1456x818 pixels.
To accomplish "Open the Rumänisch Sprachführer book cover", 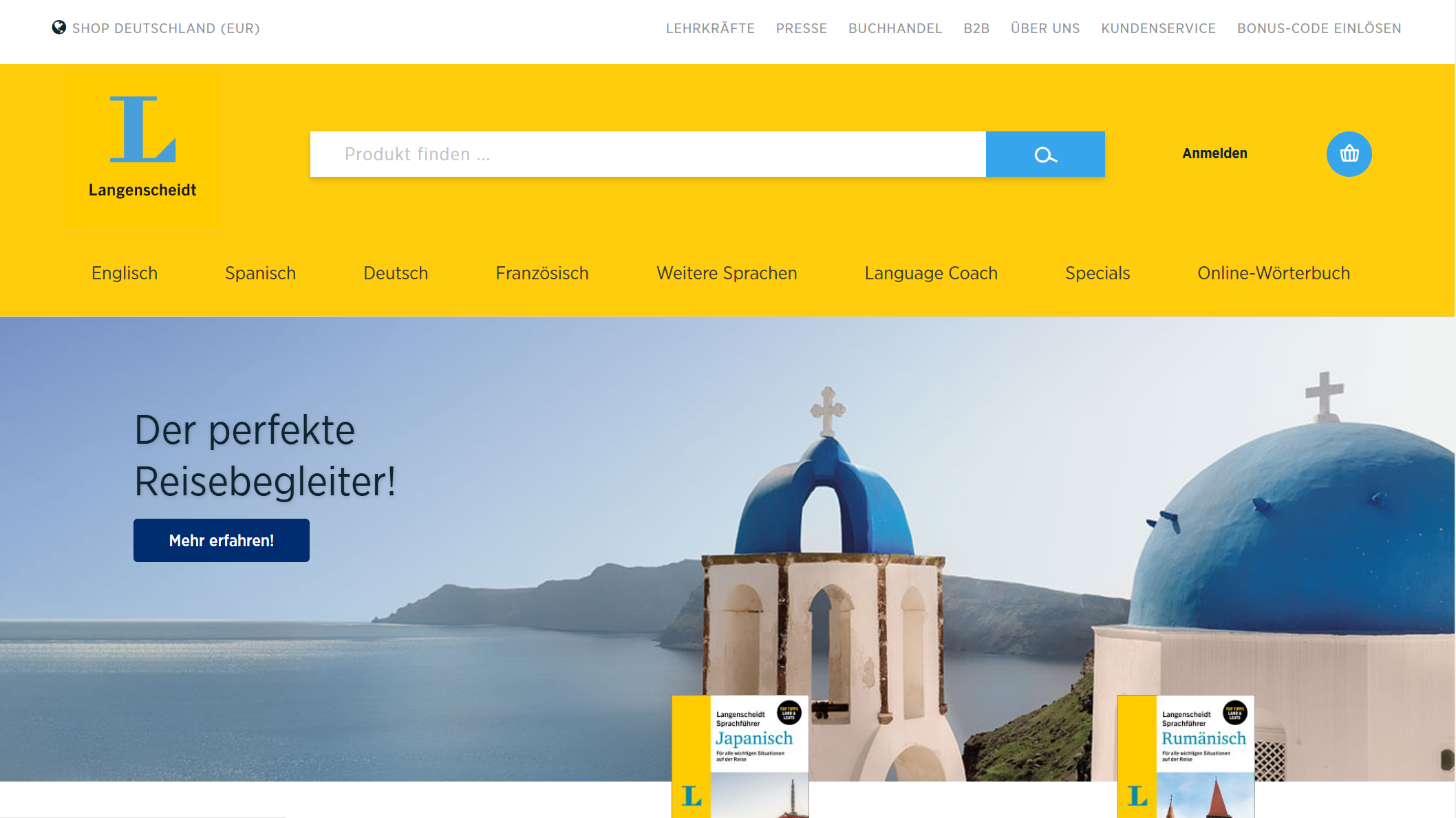I will pyautogui.click(x=1186, y=756).
